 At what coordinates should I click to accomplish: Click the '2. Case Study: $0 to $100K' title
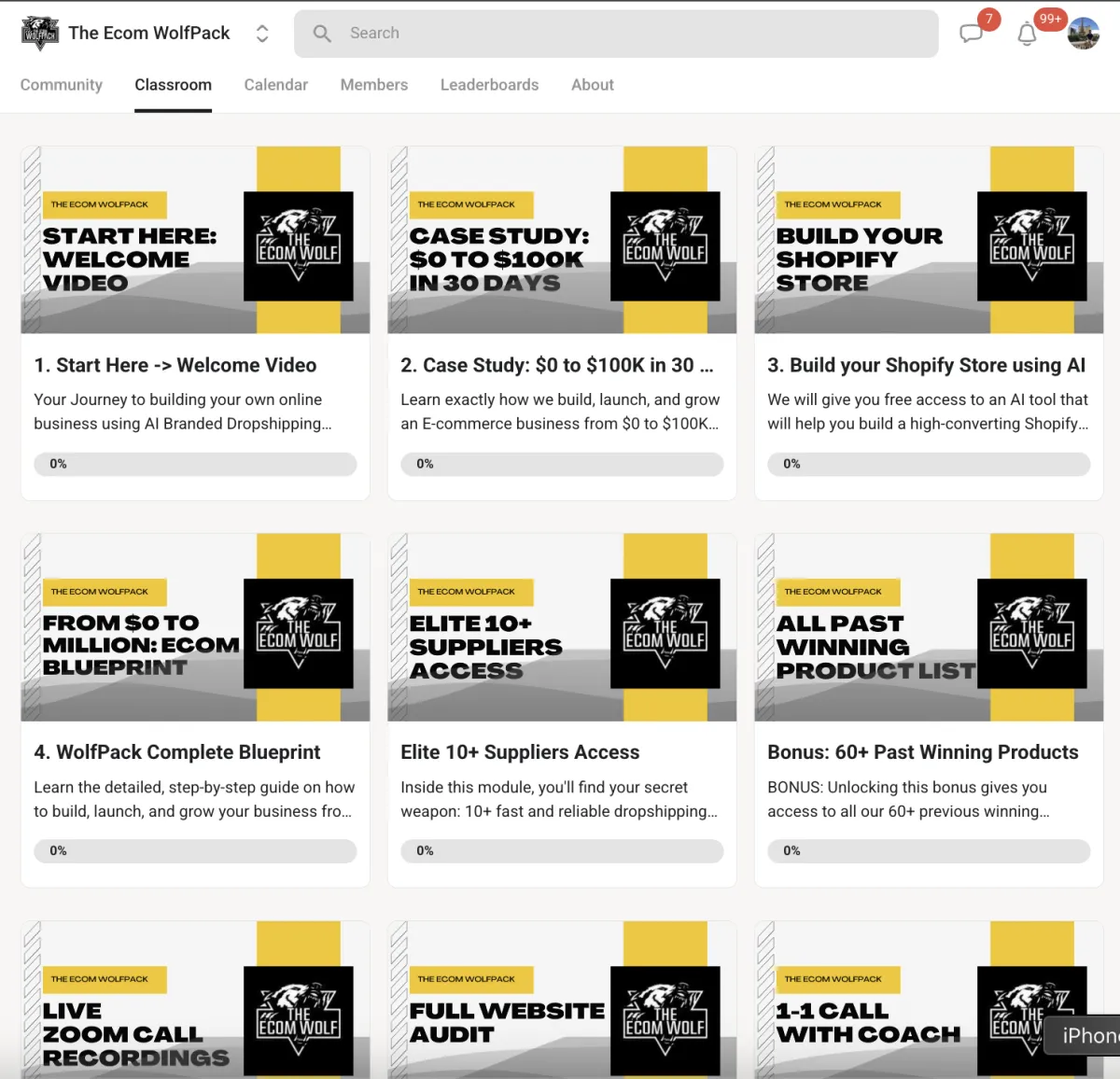coord(557,365)
